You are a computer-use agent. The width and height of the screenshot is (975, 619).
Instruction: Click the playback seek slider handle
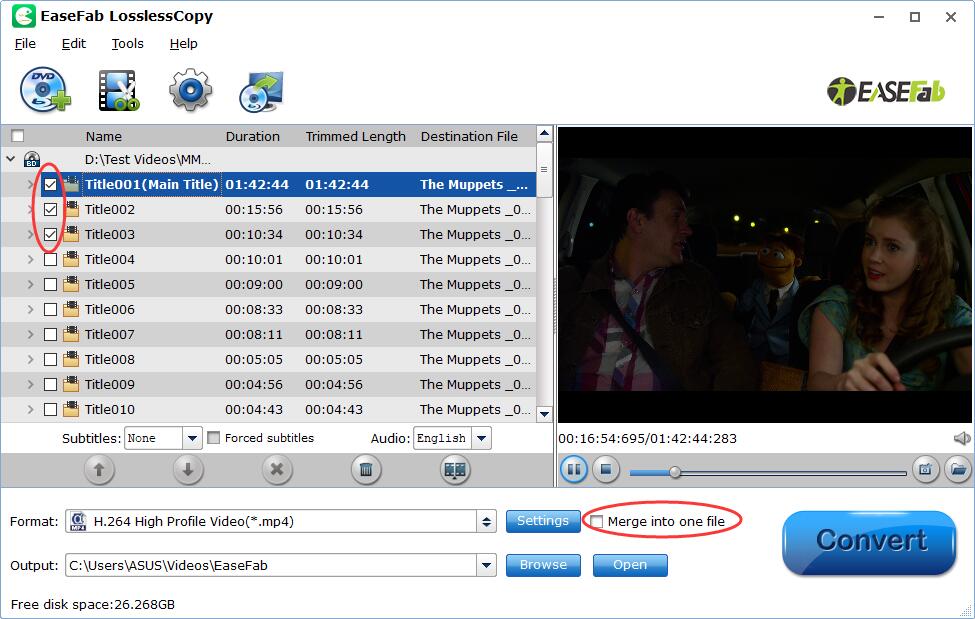pyautogui.click(x=675, y=472)
